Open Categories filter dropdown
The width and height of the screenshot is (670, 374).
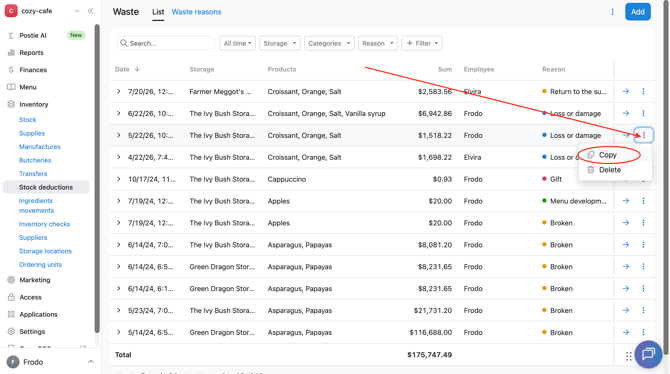tap(329, 43)
